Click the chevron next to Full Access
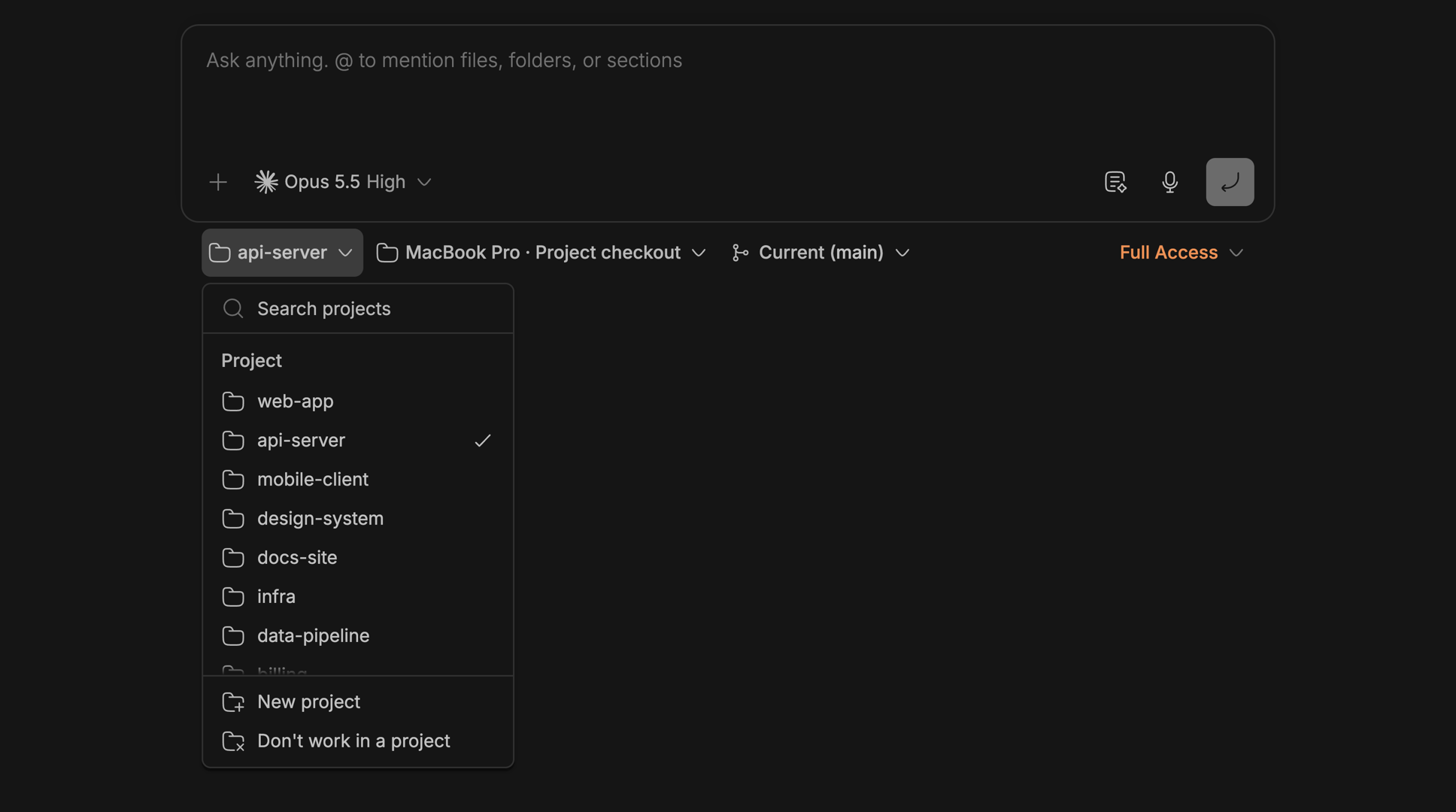Viewport: 1456px width, 812px height. tap(1236, 253)
